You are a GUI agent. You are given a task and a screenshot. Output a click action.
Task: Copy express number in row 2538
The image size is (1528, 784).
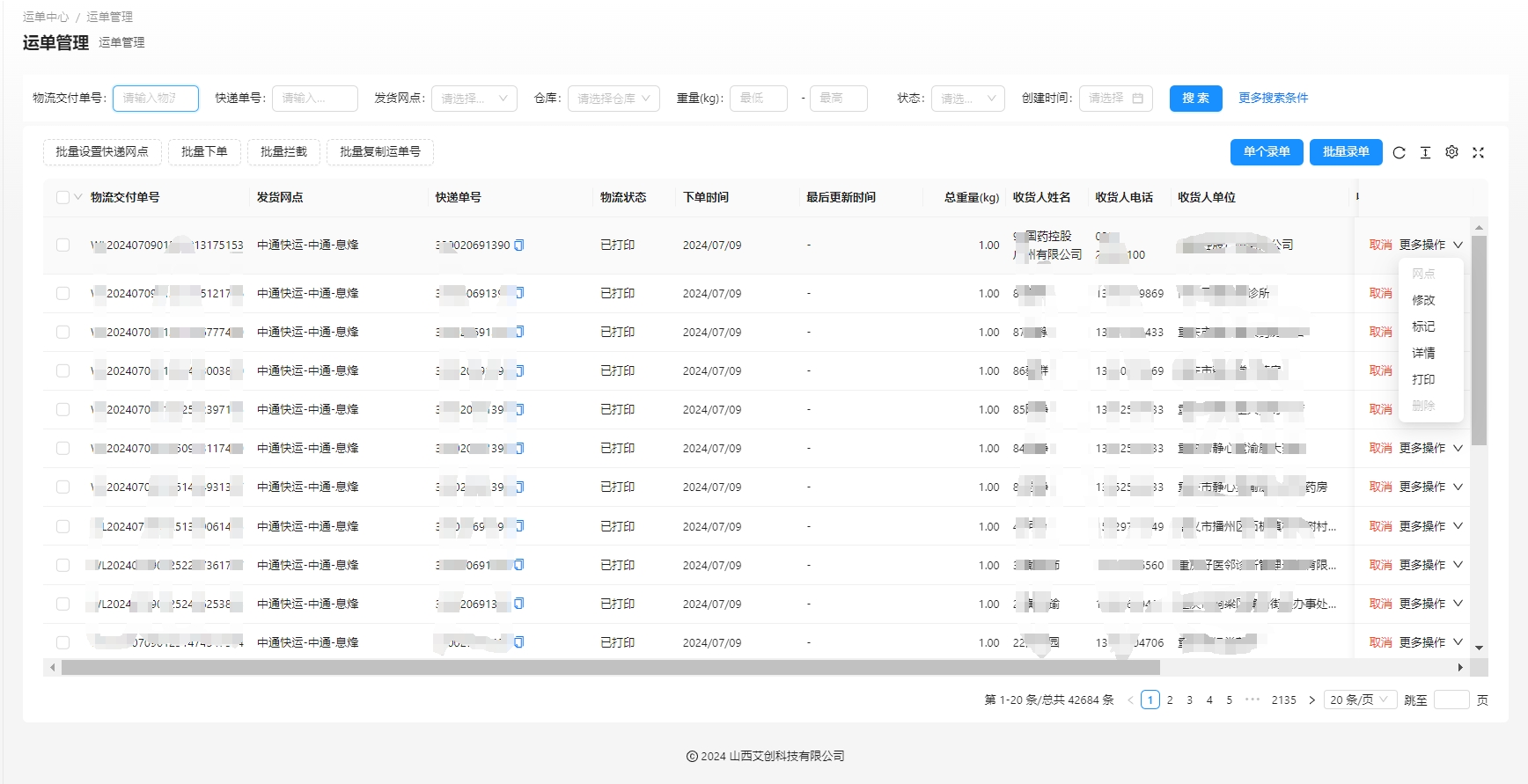(x=519, y=604)
